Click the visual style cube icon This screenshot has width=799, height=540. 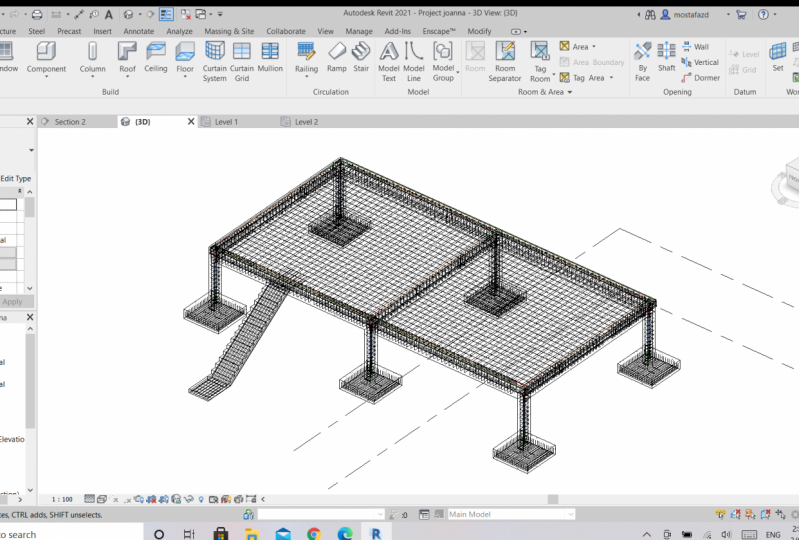click(x=101, y=499)
